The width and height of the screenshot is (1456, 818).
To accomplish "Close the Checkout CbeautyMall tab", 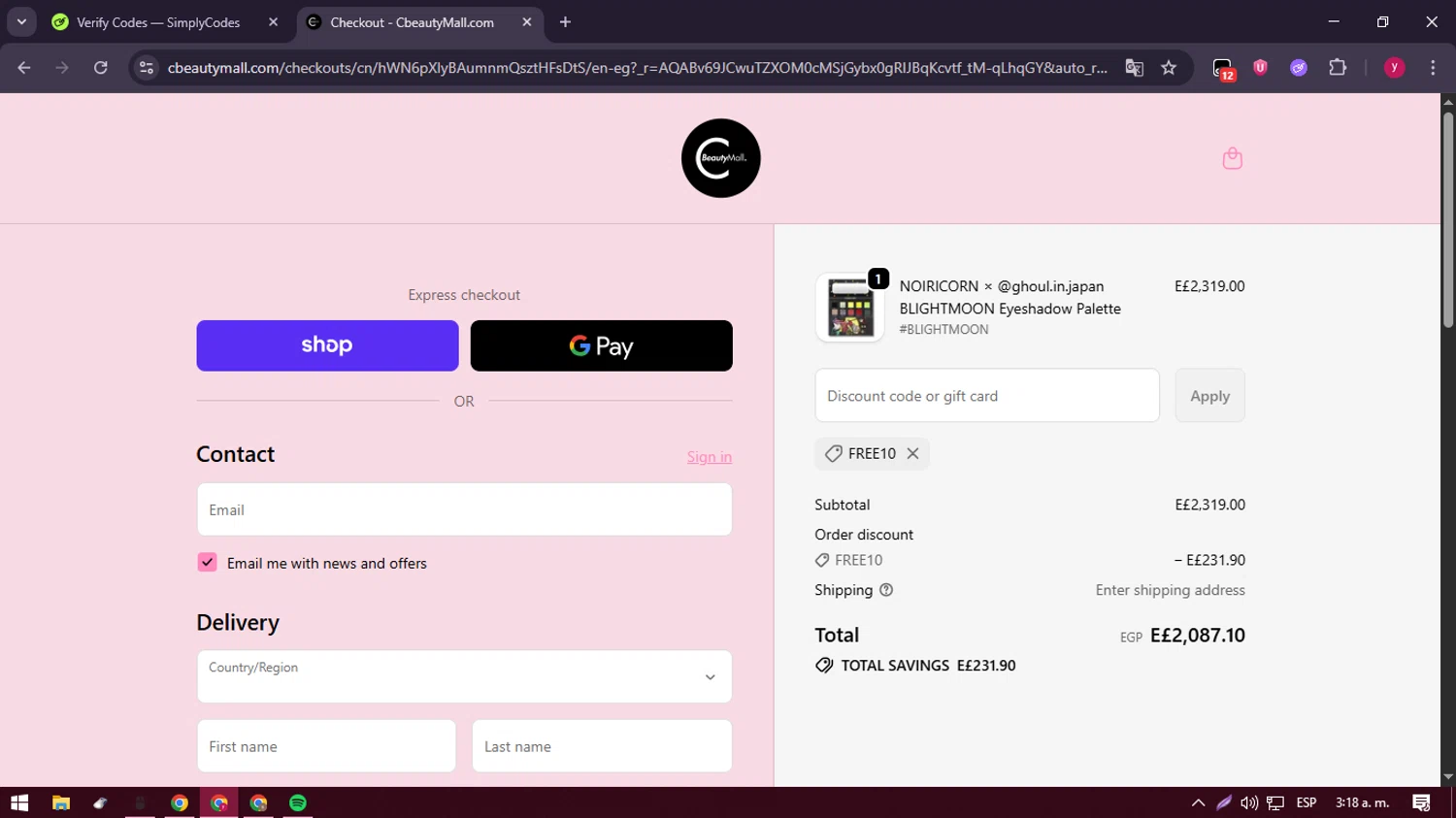I will click(x=527, y=22).
